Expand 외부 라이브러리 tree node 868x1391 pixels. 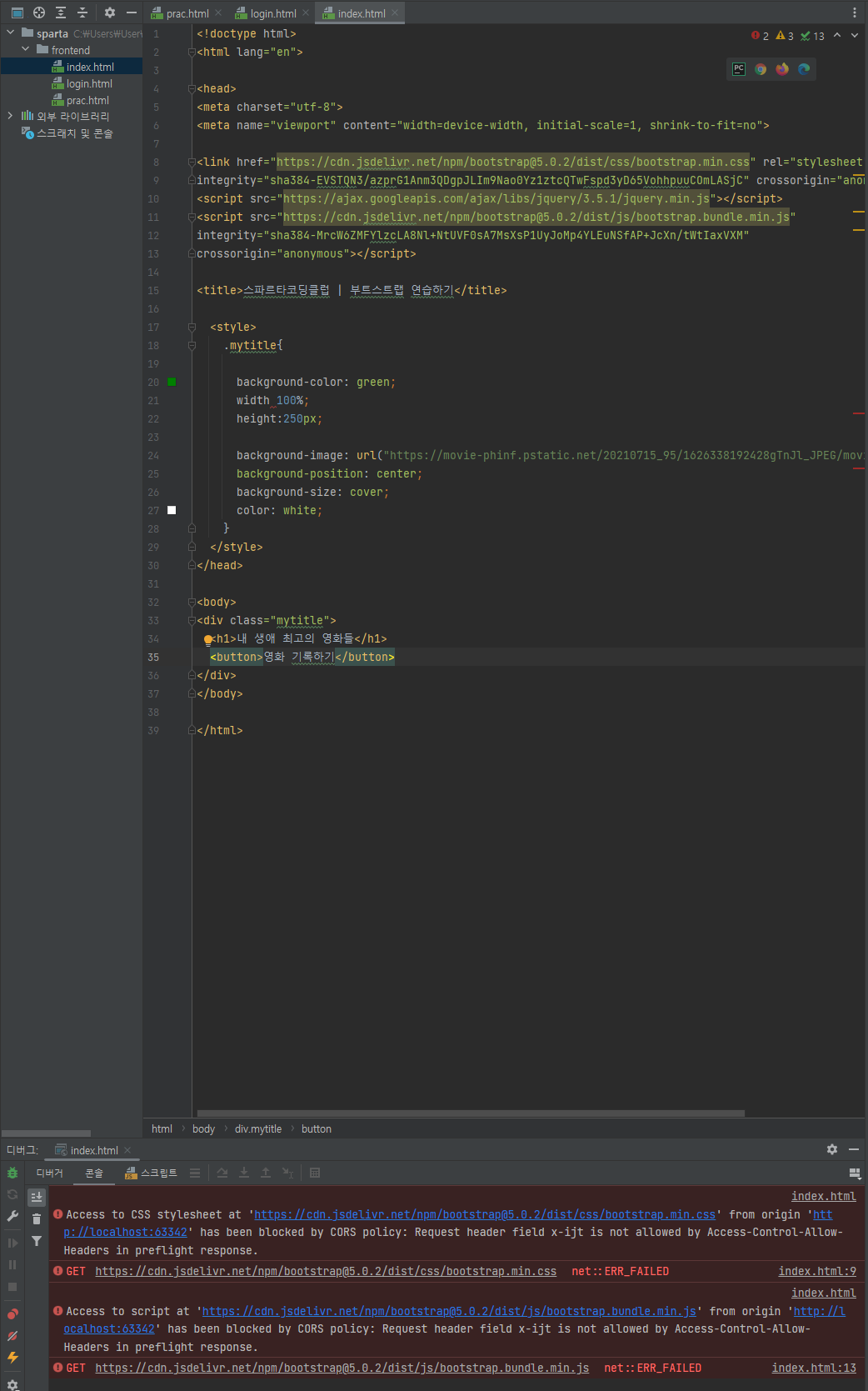10,116
